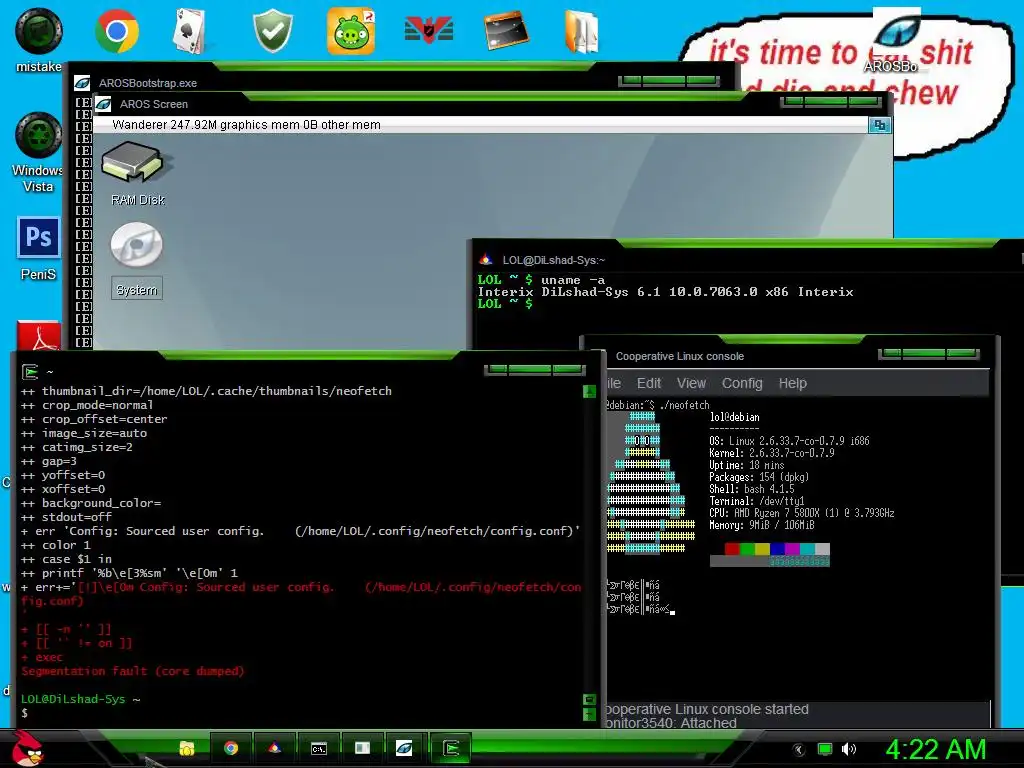Screen dimensions: 1024x768
Task: Switch to the active mintty taskbar icon
Action: coord(451,748)
